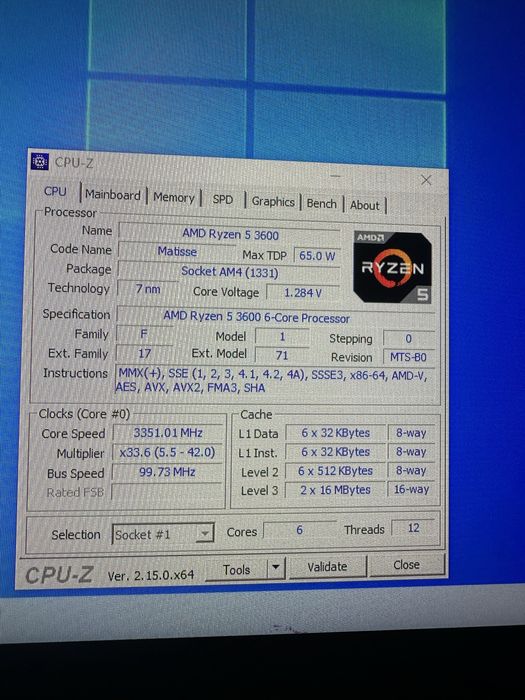525x700 pixels.
Task: Switch to the SPD tab
Action: (222, 200)
